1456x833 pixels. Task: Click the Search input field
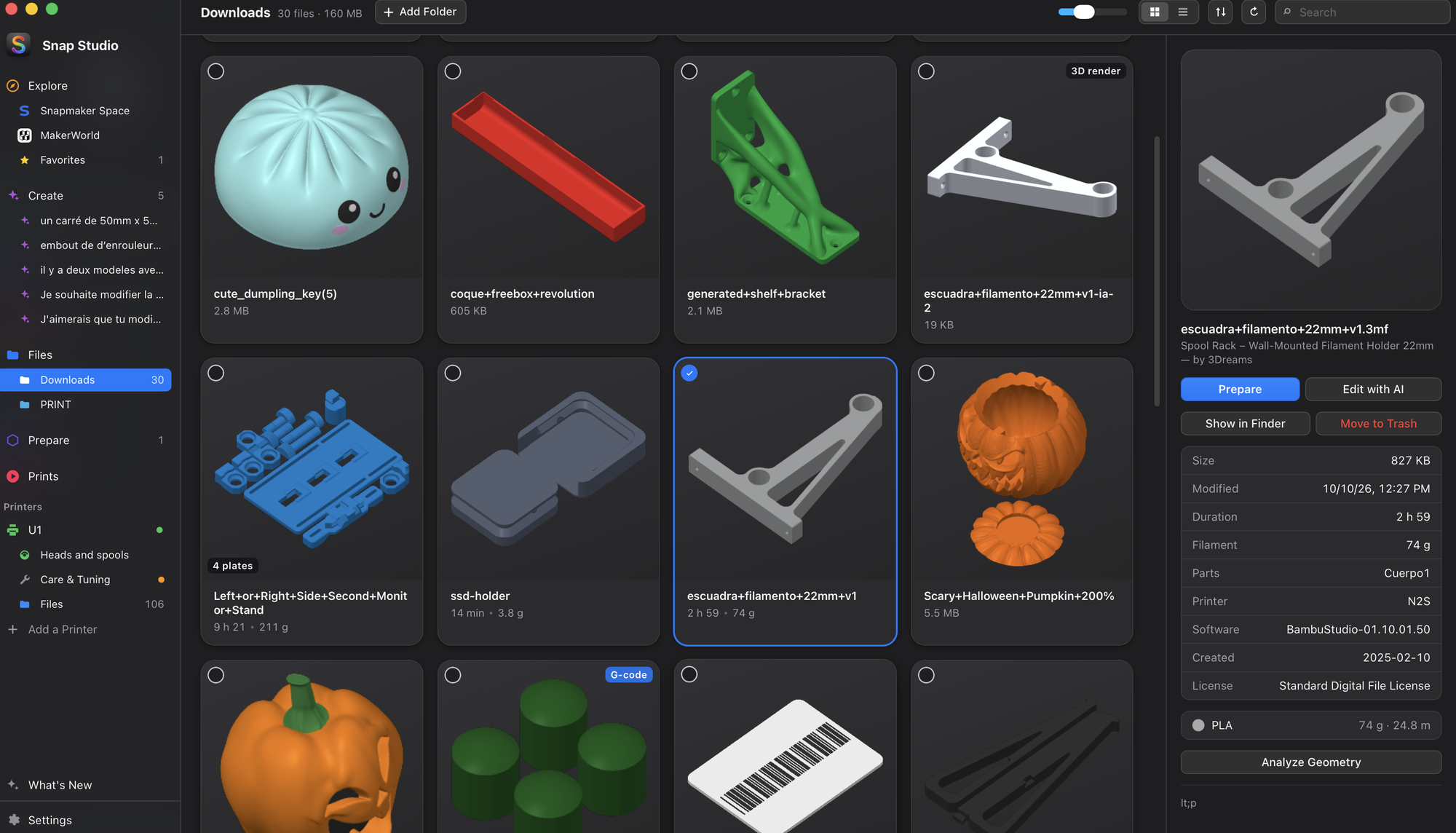[1362, 12]
